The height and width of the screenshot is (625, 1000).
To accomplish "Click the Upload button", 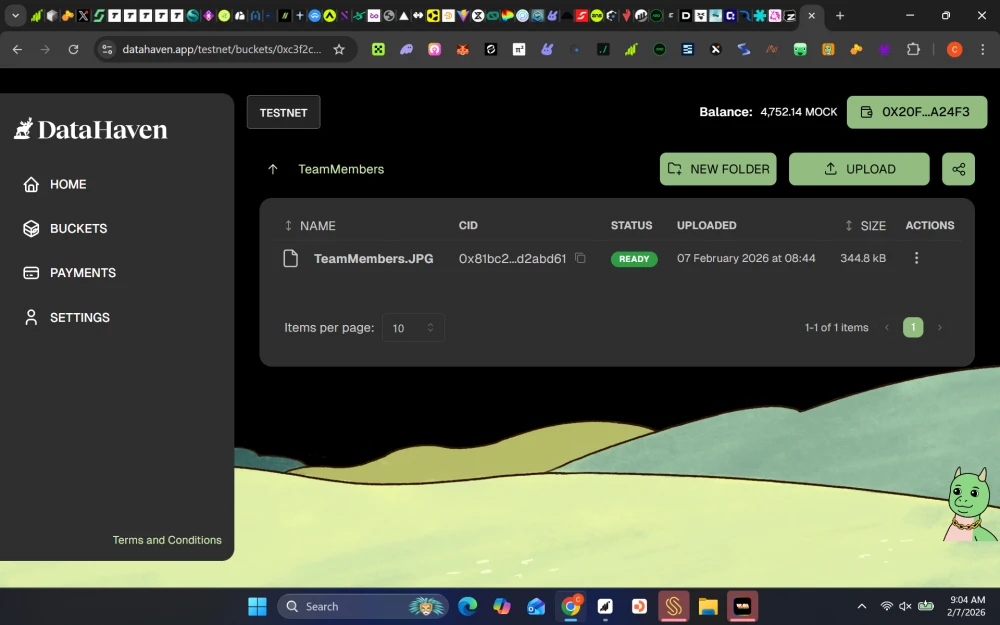I will pos(859,169).
